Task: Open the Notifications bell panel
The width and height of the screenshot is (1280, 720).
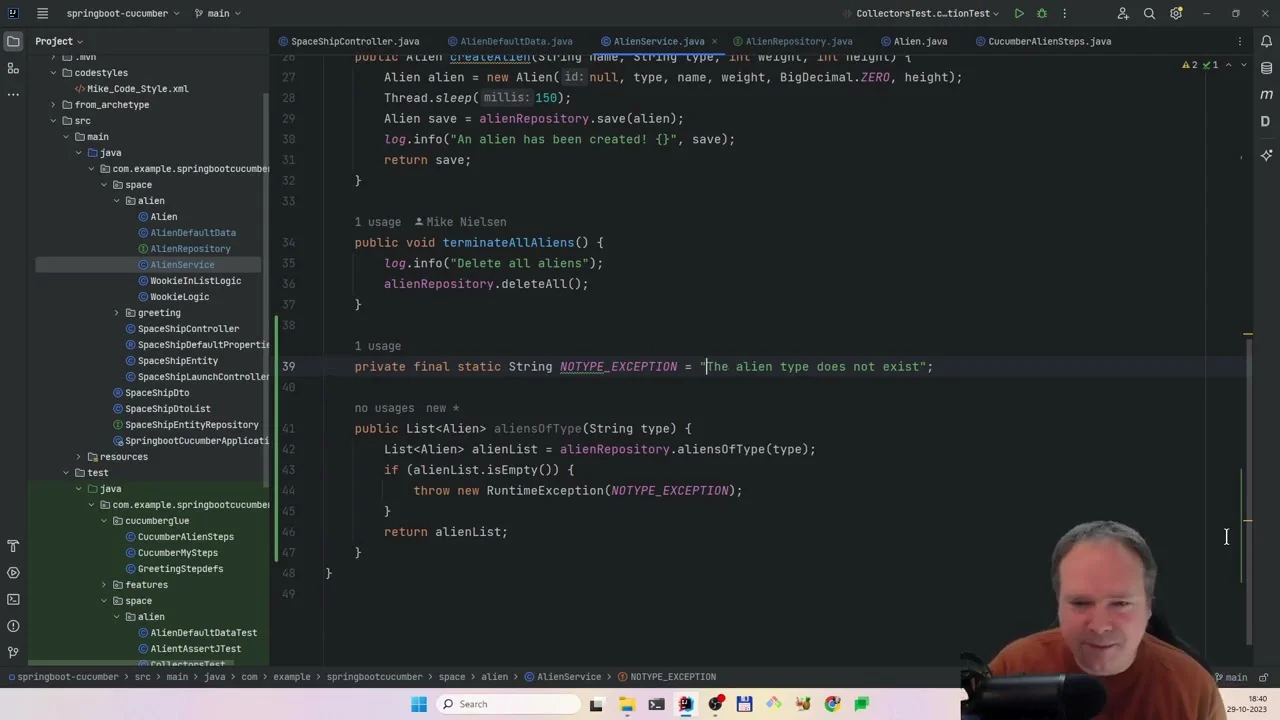Action: pyautogui.click(x=1266, y=41)
